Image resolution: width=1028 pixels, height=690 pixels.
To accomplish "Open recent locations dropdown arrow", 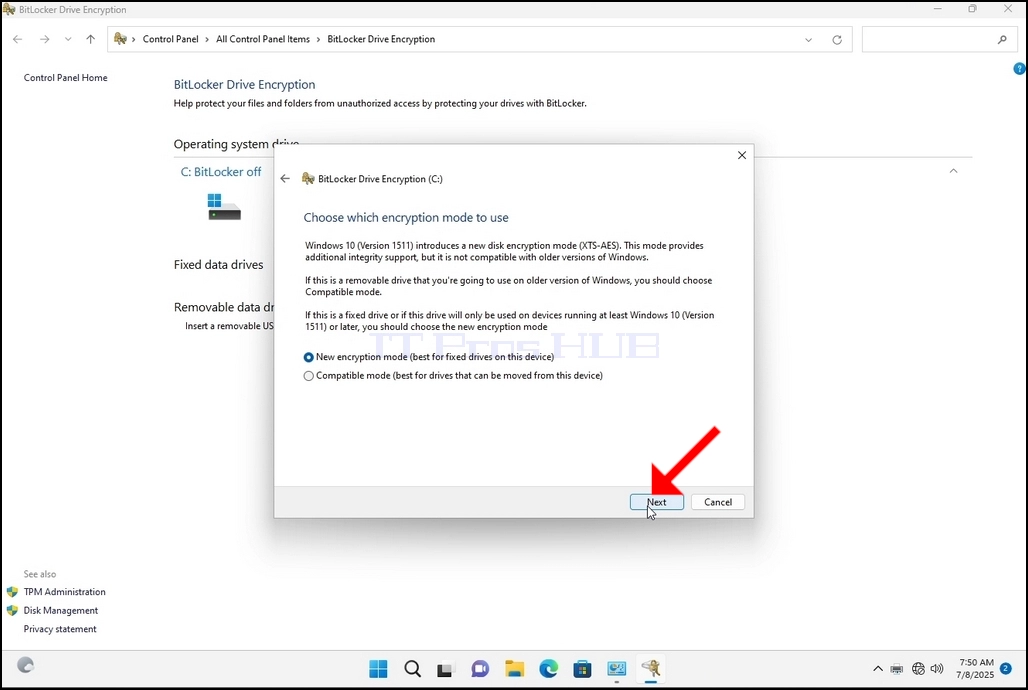I will coord(68,39).
